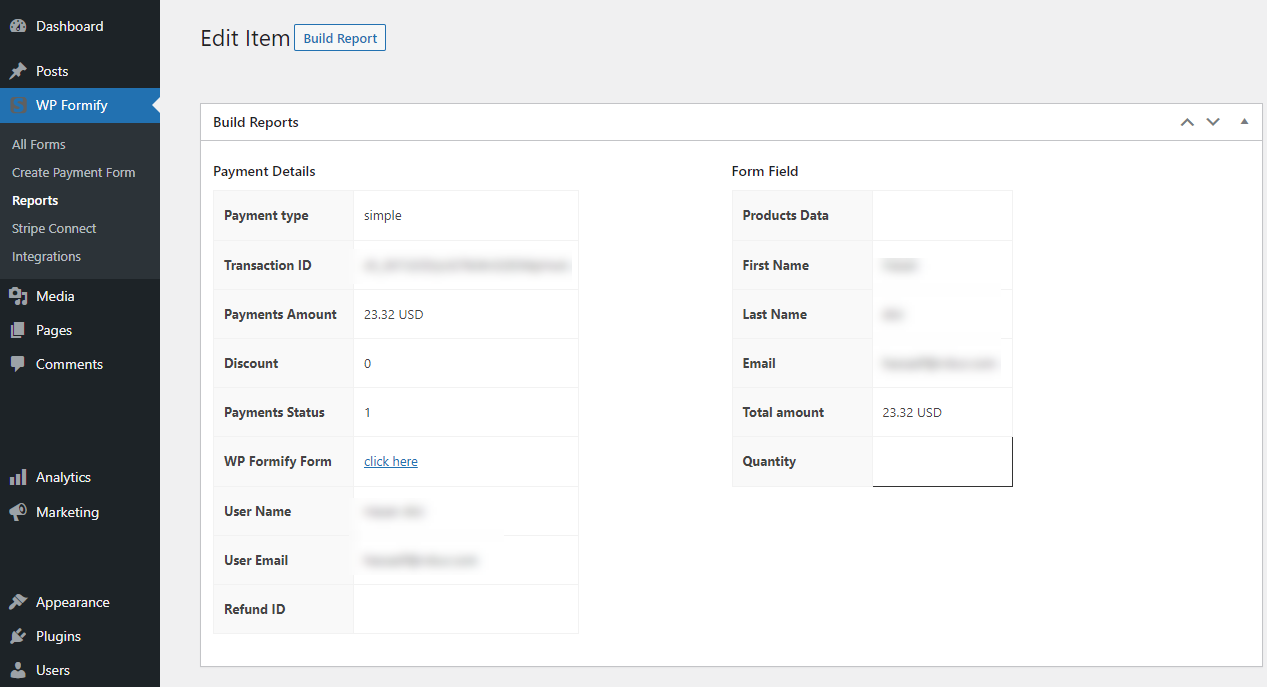Open Create Payment Form submenu
Screen dimensions: 1267x687
tap(73, 172)
